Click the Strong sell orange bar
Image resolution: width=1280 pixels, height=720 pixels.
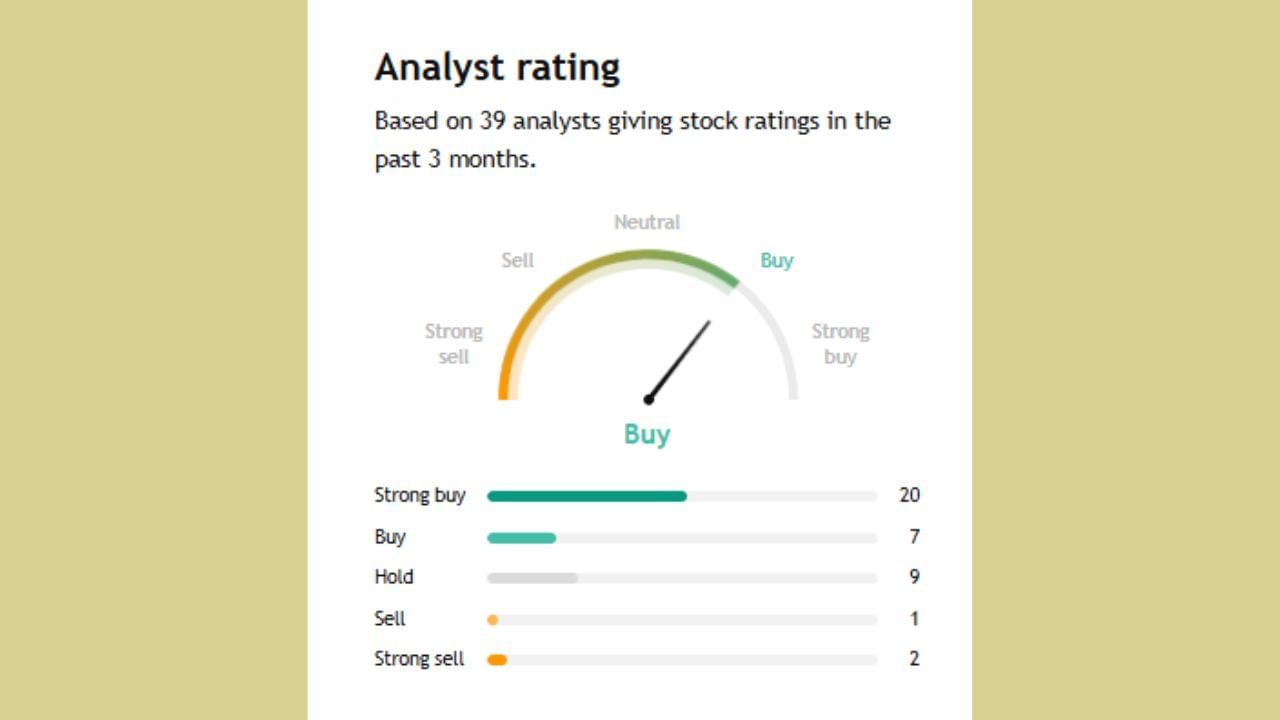point(497,660)
